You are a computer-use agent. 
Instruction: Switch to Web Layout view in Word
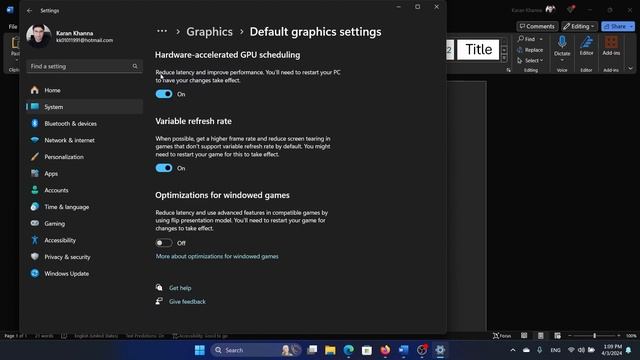(558, 336)
